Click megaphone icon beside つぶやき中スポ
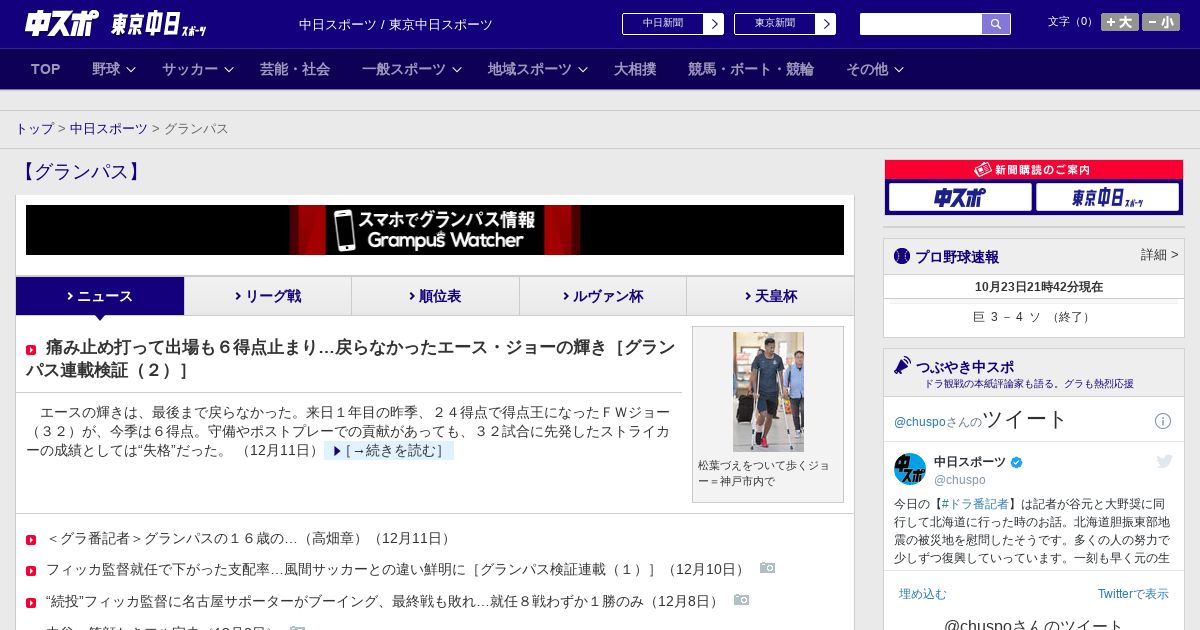 point(903,365)
